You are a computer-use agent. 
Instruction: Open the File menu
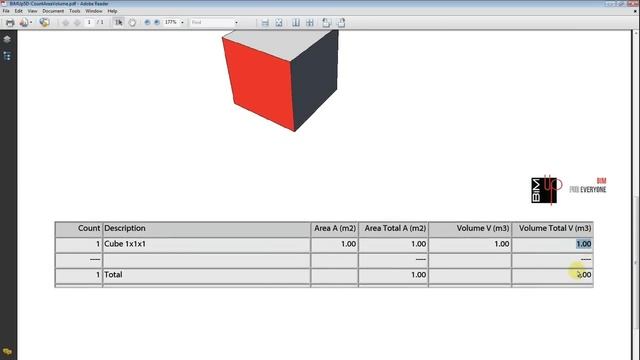coord(6,11)
